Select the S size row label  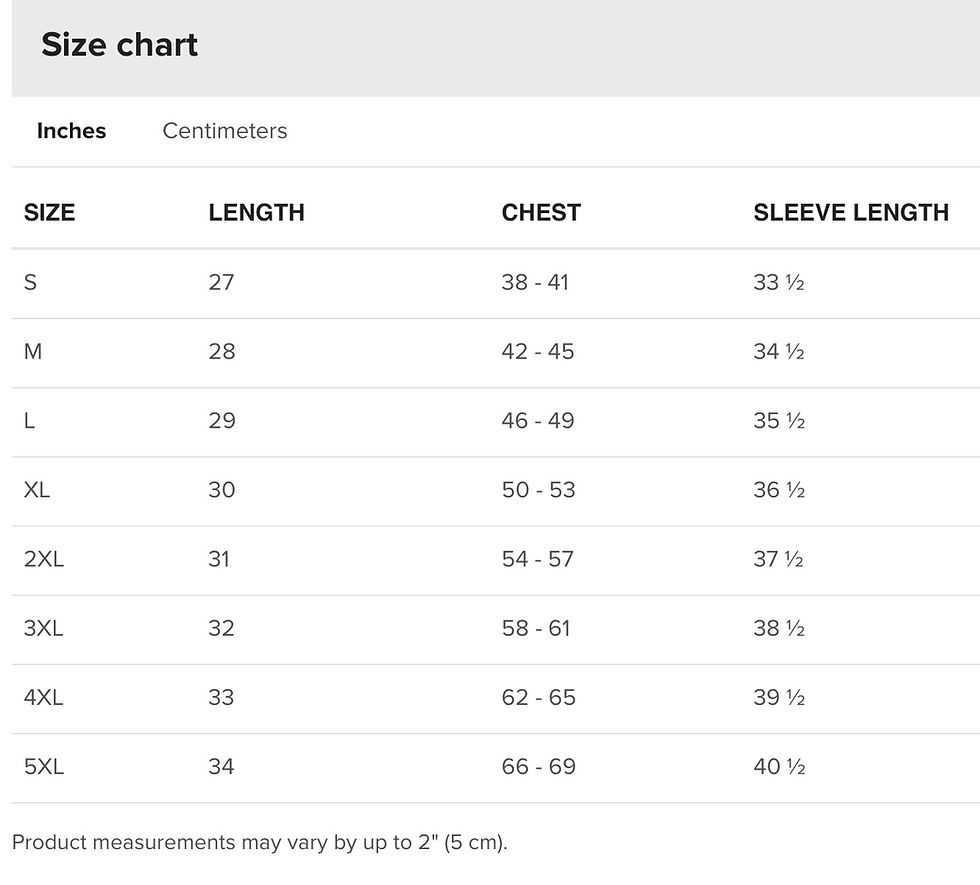[30, 282]
